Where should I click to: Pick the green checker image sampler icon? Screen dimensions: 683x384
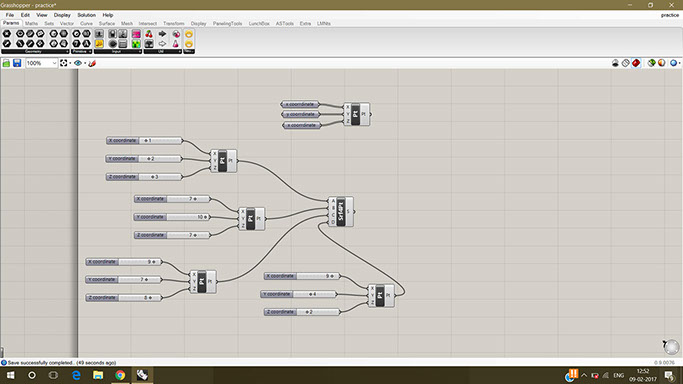136,44
